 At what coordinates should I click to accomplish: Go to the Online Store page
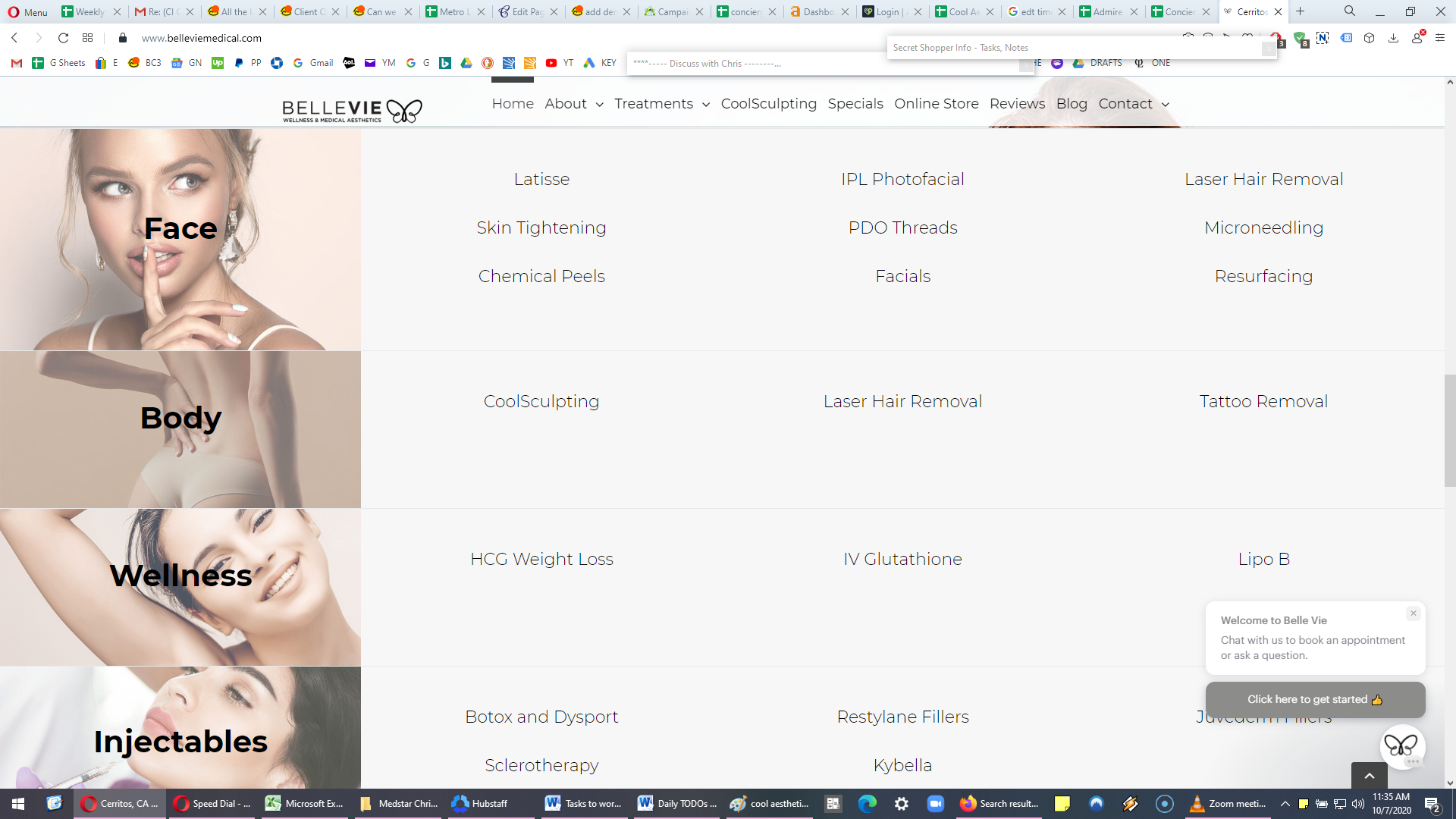coord(937,104)
